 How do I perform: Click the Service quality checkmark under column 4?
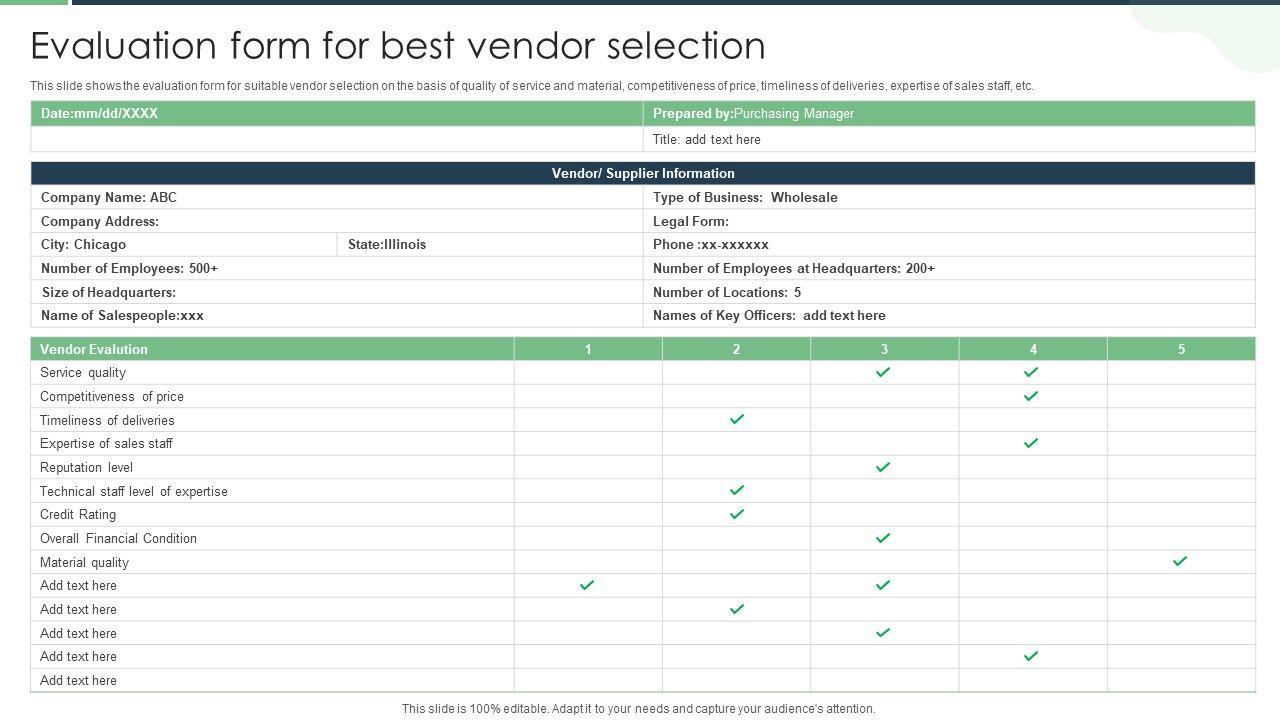[1031, 372]
